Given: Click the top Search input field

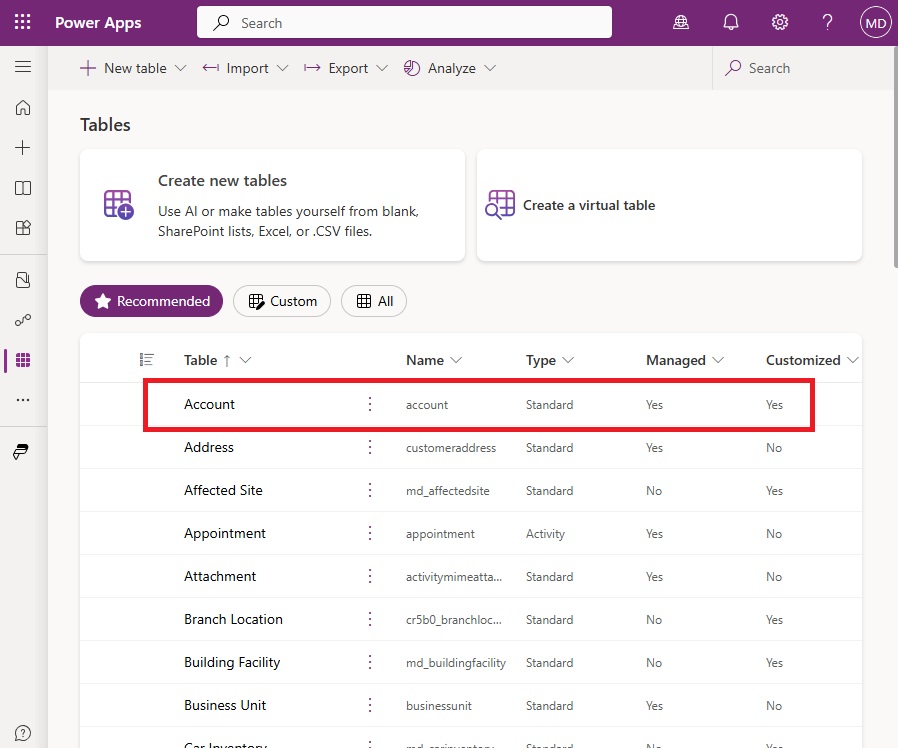Looking at the screenshot, I should coord(404,23).
